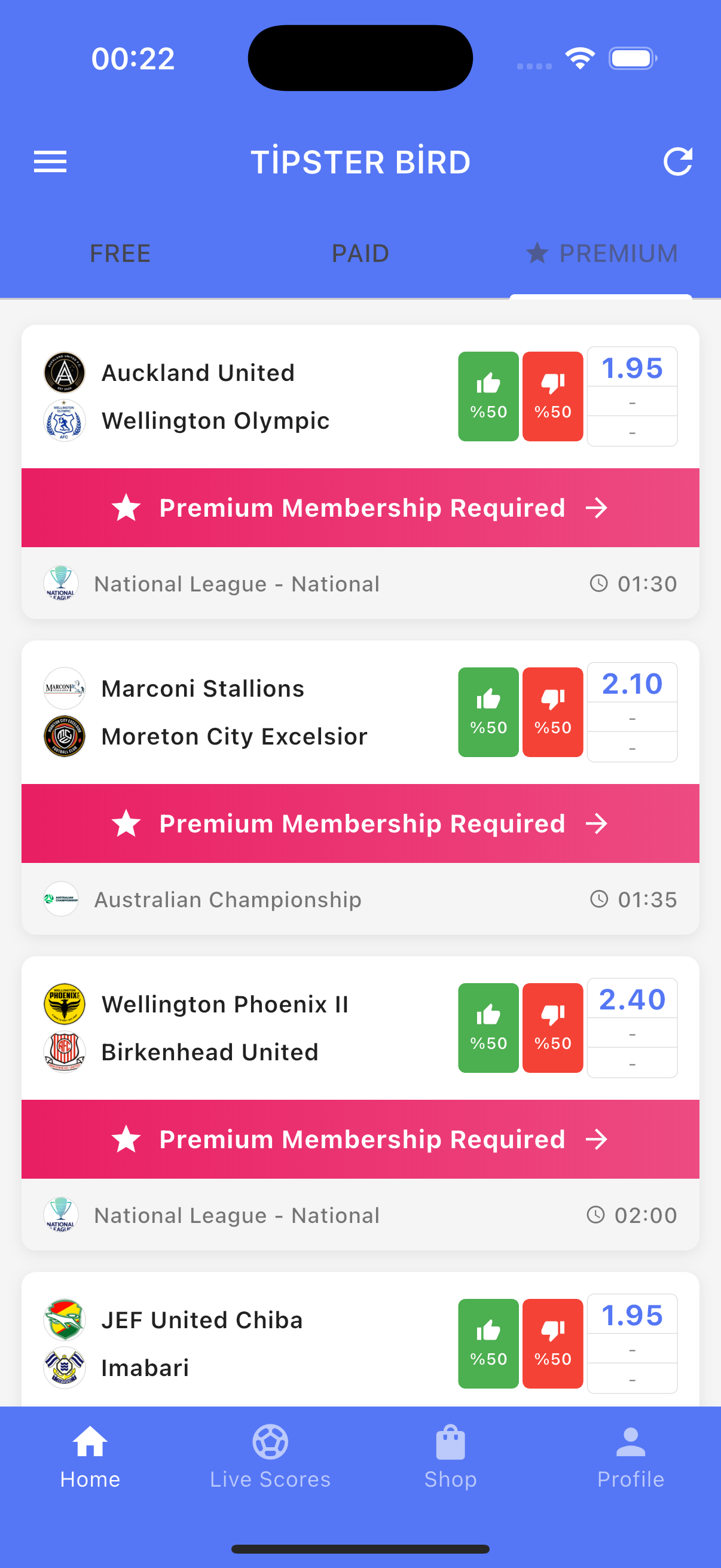Go to the Shop section
Image resolution: width=721 pixels, height=1568 pixels.
coord(450,1456)
